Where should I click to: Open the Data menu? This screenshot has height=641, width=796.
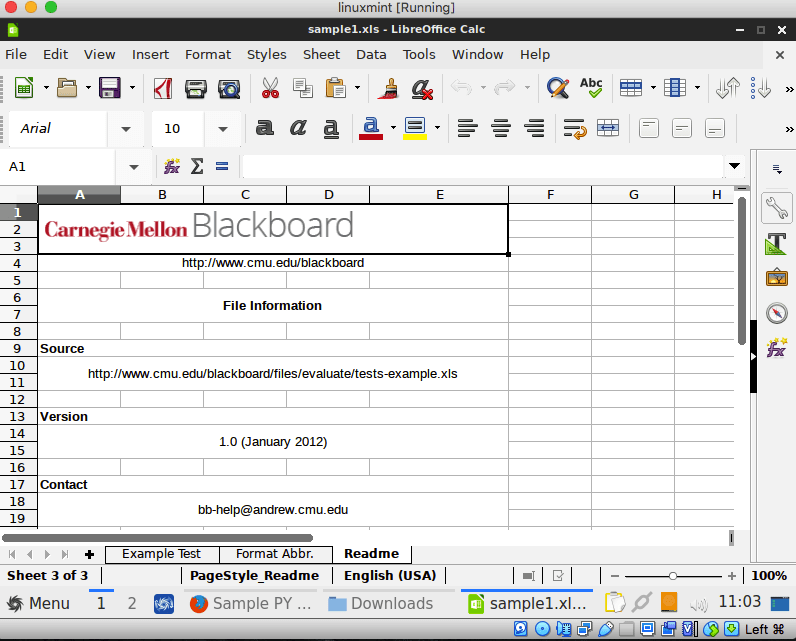[x=371, y=54]
